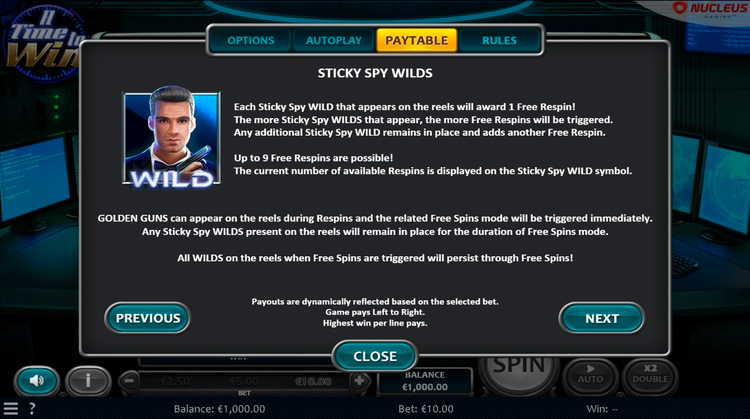
Task: Close the paytable dialog
Action: coord(375,356)
